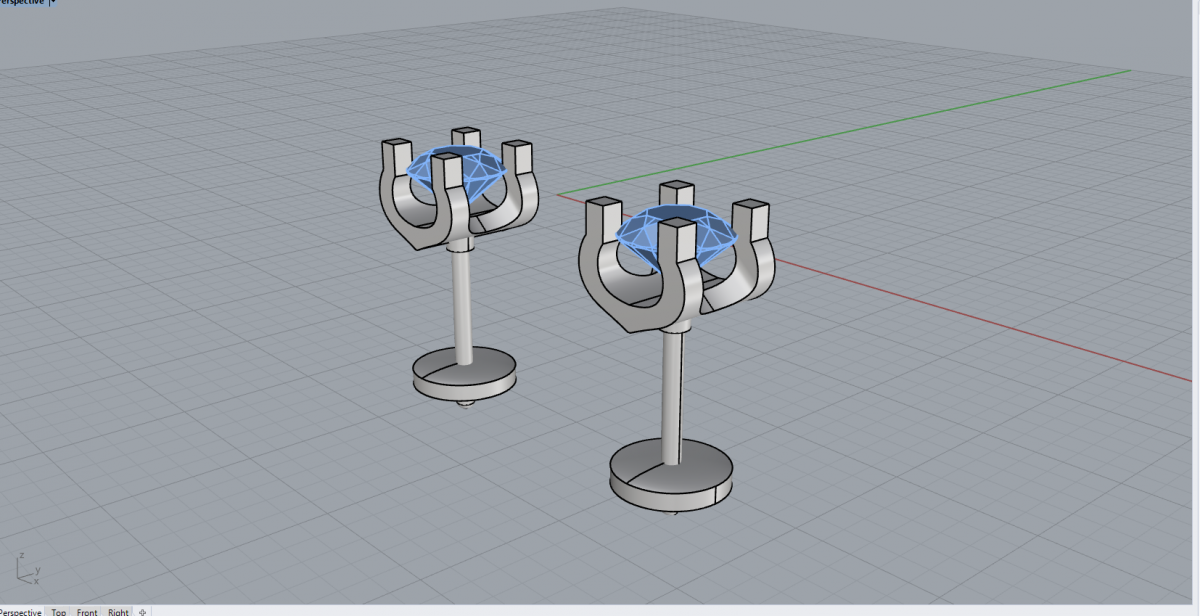Switch to the Right viewport tab

pyautogui.click(x=118, y=611)
